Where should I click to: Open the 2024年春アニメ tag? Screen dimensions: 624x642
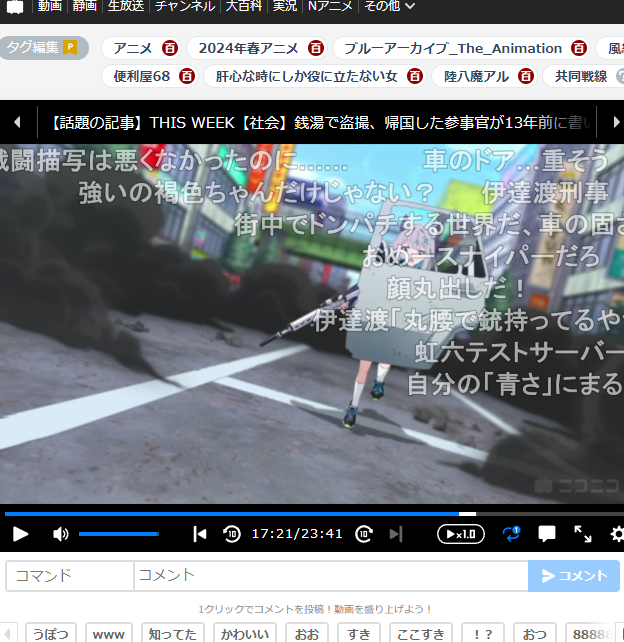tap(249, 48)
